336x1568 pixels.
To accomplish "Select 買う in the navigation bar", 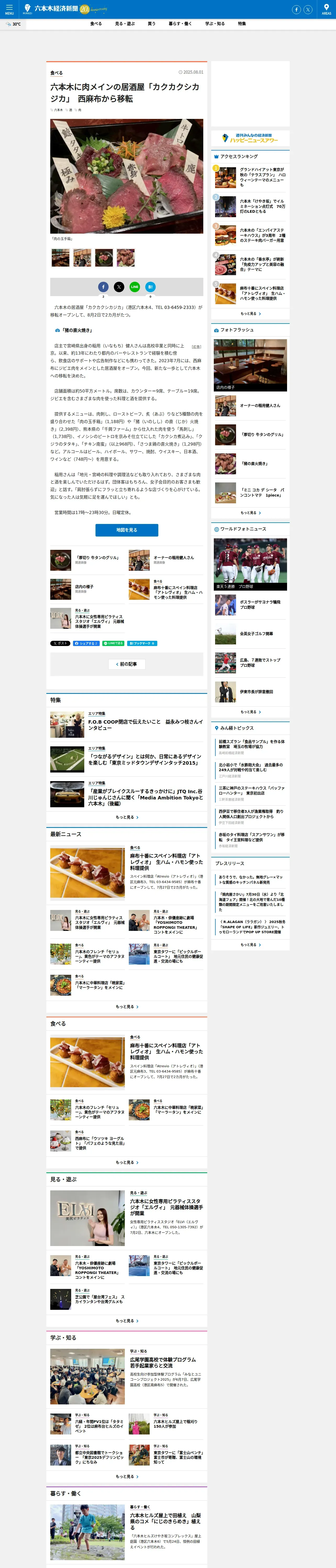I will point(151,24).
